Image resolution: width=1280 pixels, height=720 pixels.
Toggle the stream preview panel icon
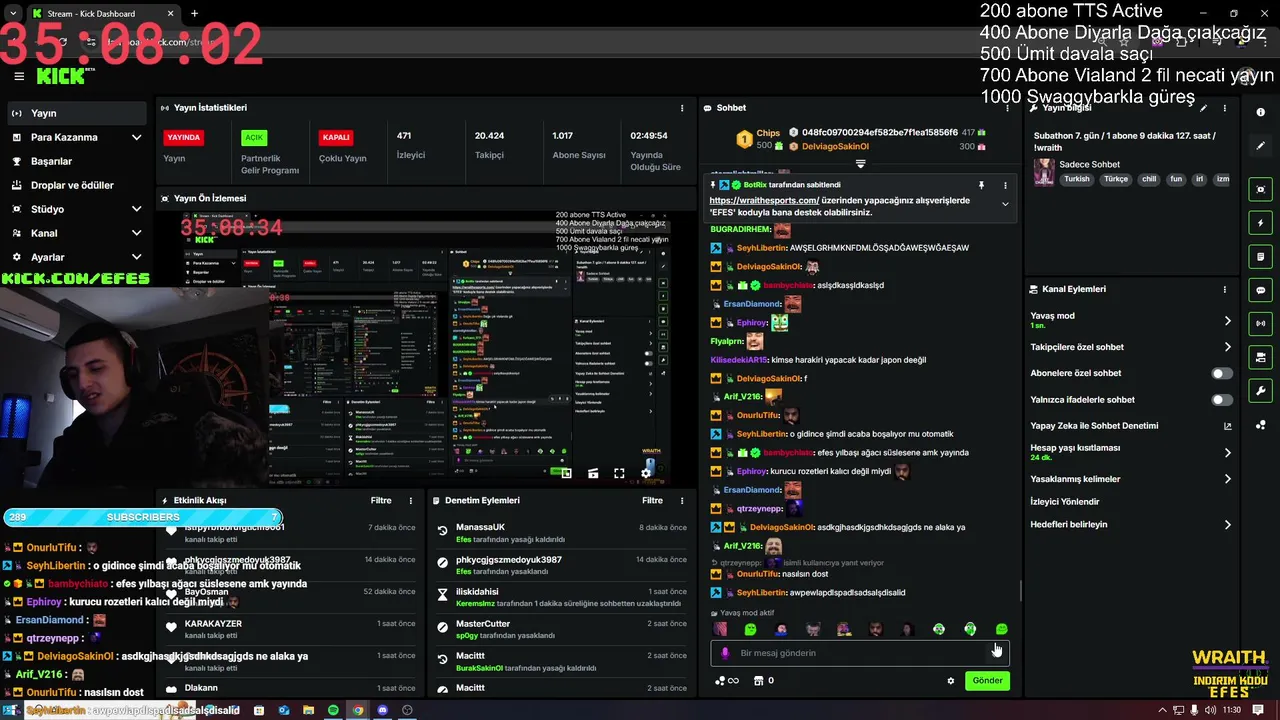(1261, 189)
